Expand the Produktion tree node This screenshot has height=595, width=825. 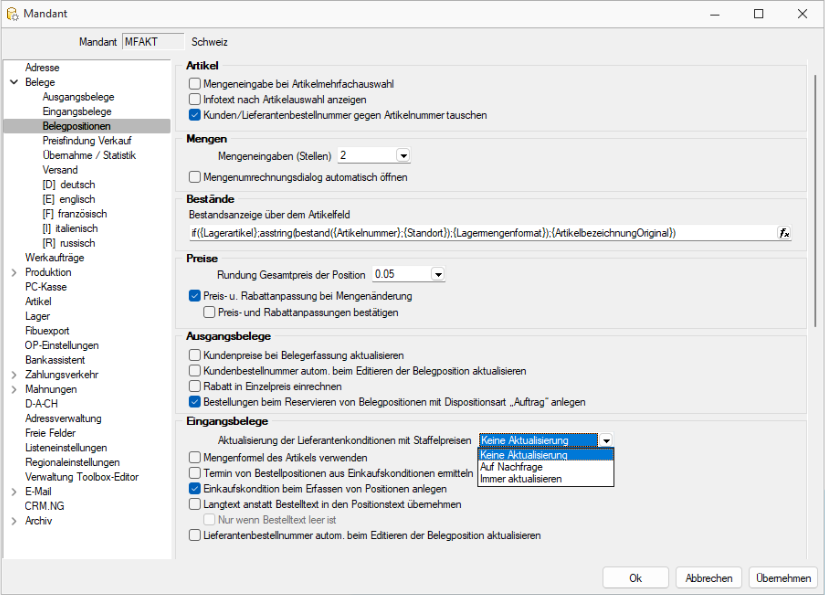(x=13, y=272)
